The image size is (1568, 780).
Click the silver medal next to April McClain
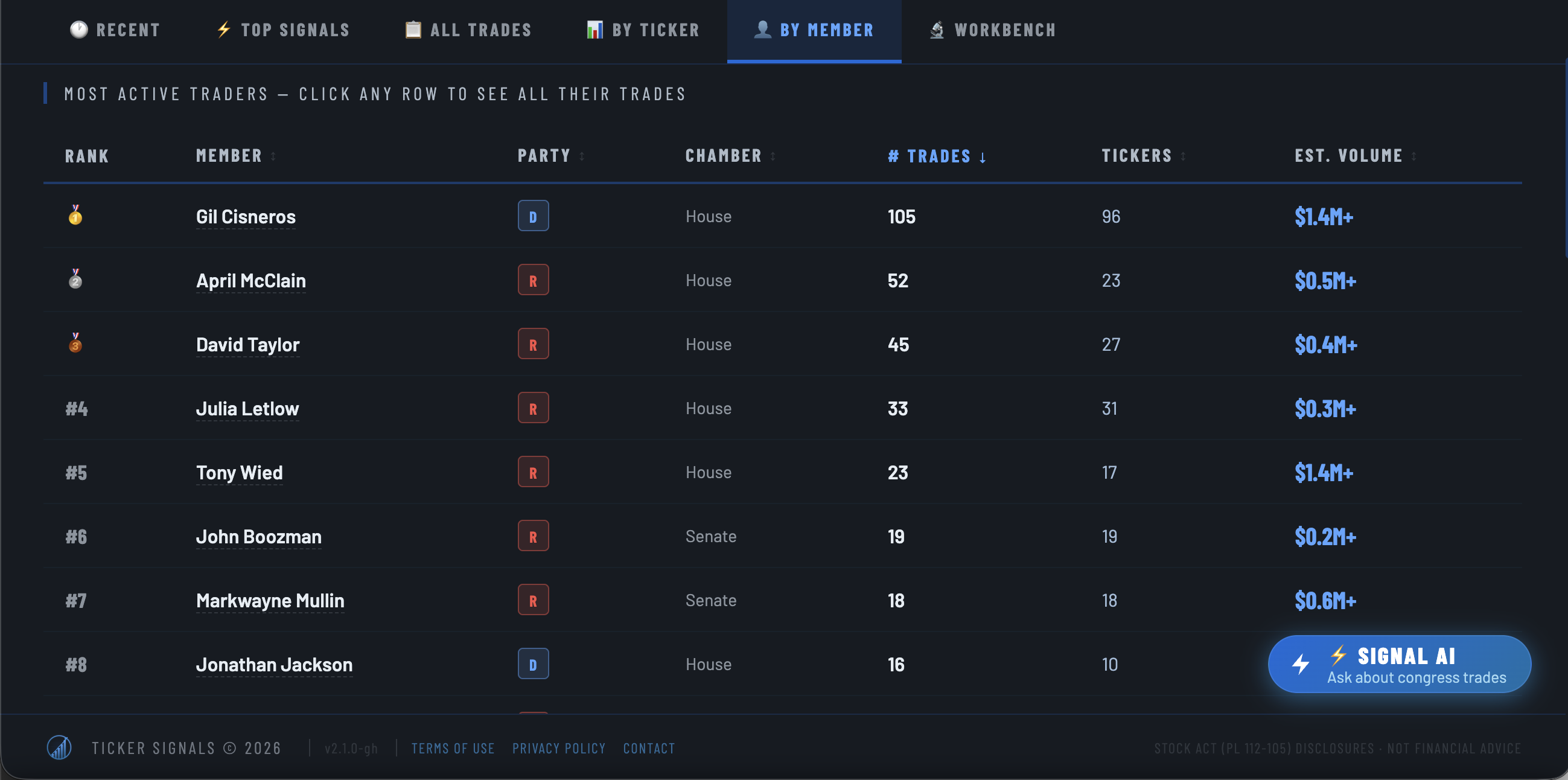[75, 280]
